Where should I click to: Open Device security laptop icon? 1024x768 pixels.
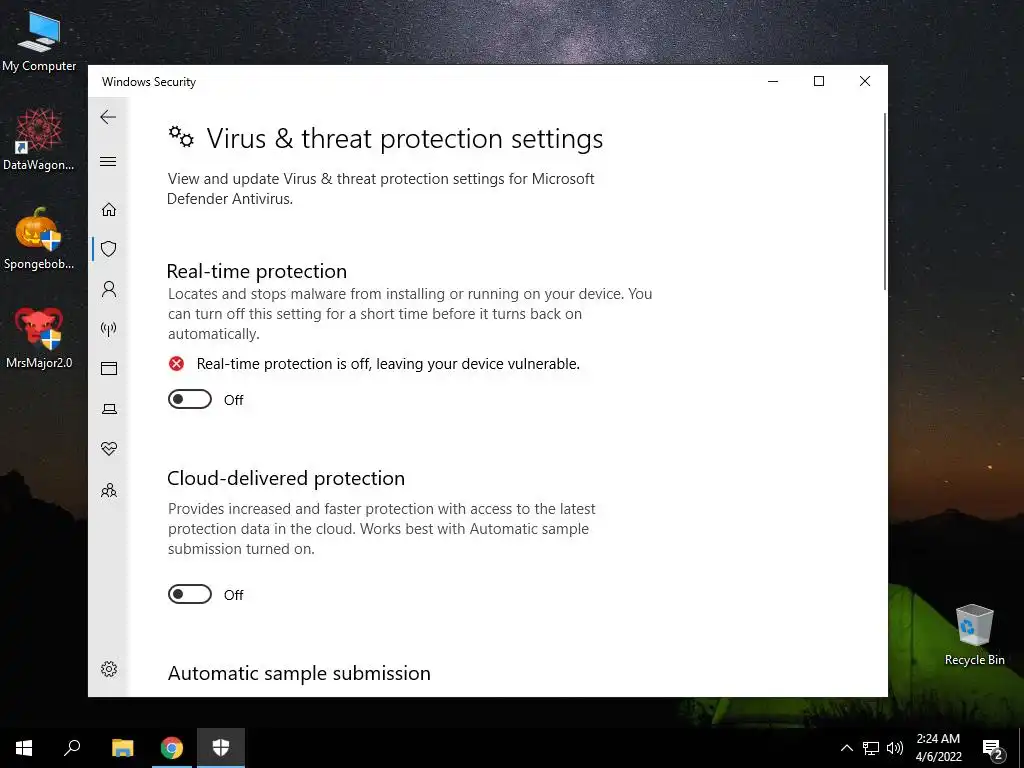click(x=109, y=409)
